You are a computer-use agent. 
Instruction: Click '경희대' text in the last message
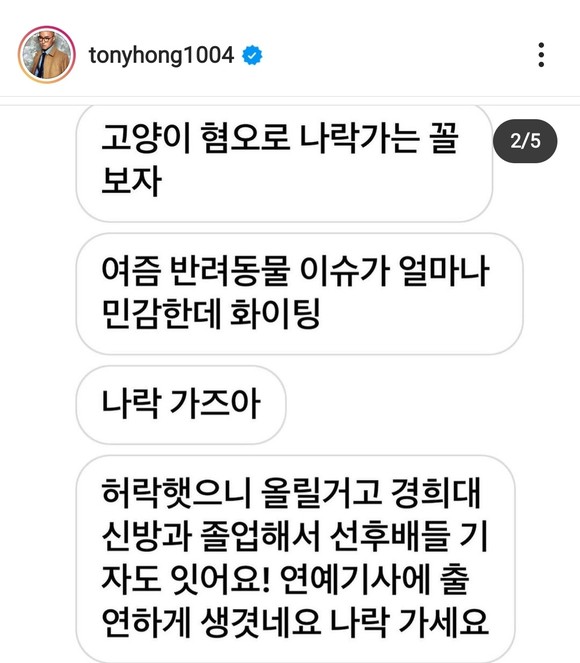pos(436,493)
